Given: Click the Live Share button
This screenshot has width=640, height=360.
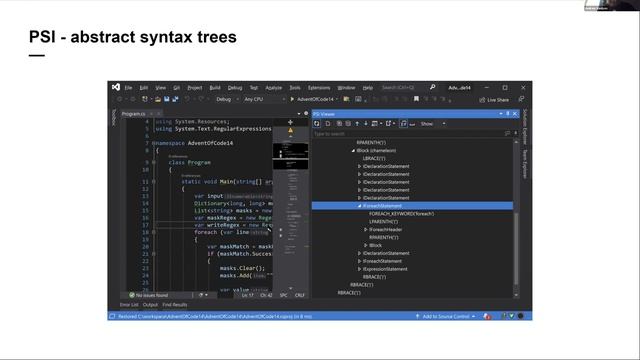Looking at the screenshot, I should (494, 100).
